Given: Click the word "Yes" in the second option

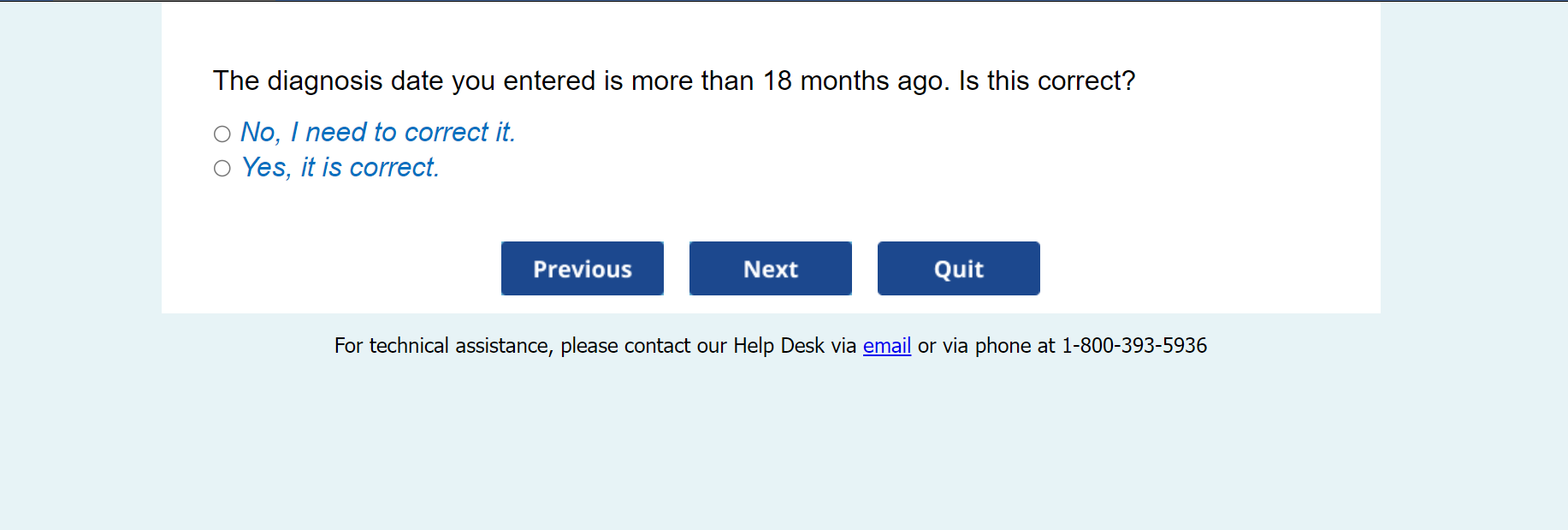Looking at the screenshot, I should pos(266,168).
